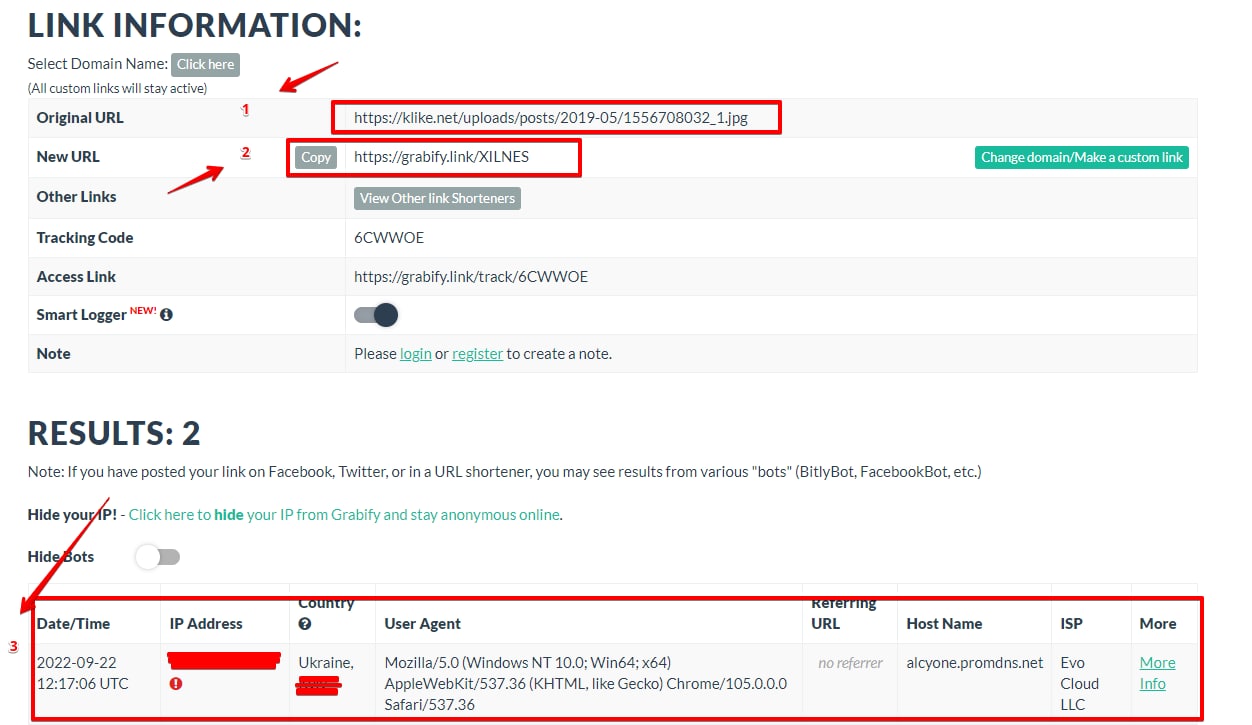Click access link grabify.link/track/6CWWOE text
The height and width of the screenshot is (725, 1252).
471,277
